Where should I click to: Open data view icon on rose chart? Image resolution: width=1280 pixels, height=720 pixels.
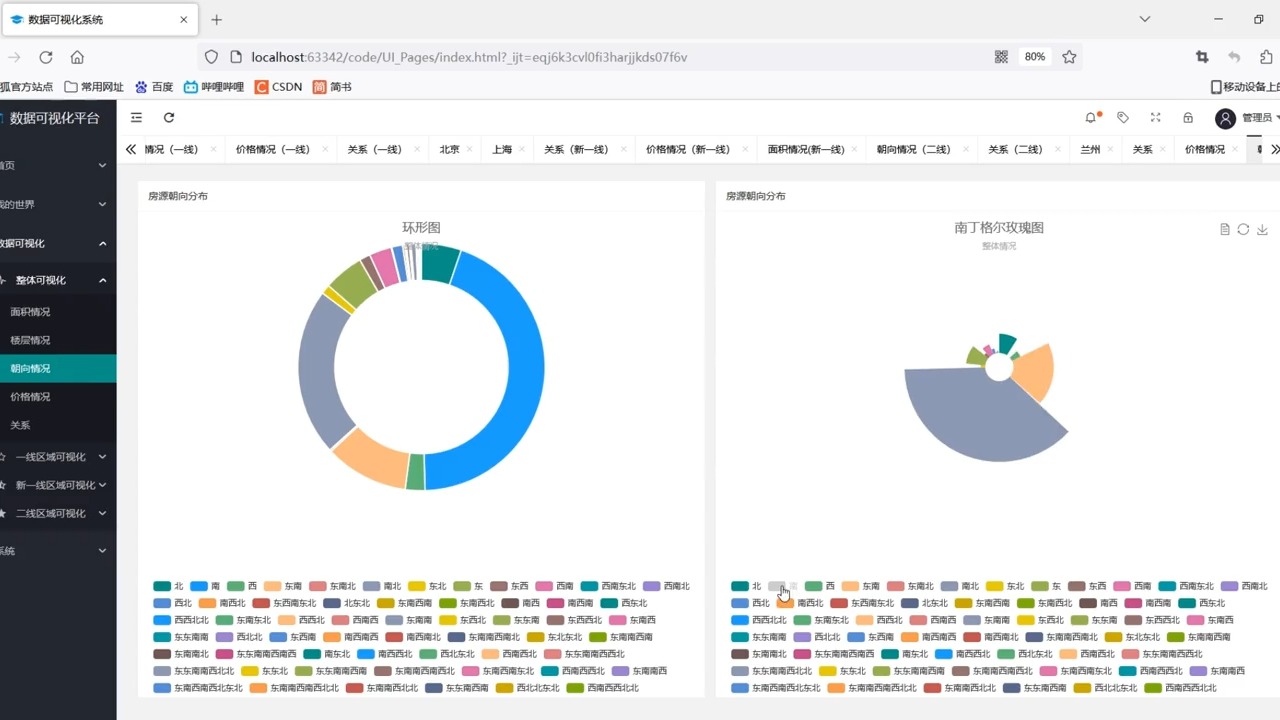(x=1225, y=229)
